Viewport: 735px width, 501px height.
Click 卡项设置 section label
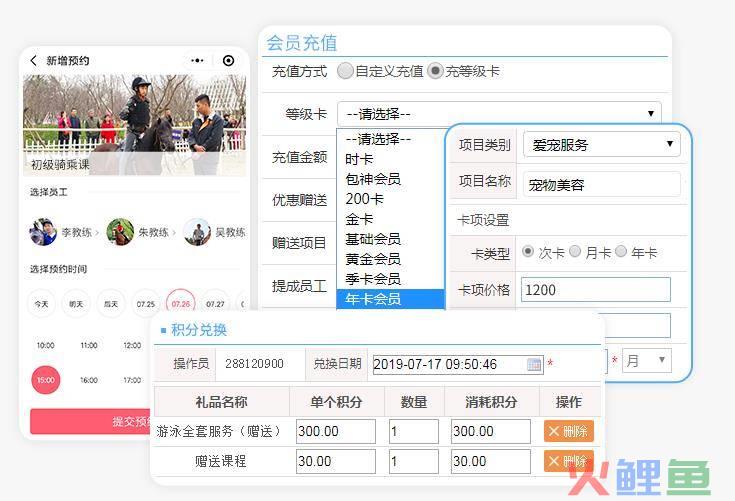483,220
